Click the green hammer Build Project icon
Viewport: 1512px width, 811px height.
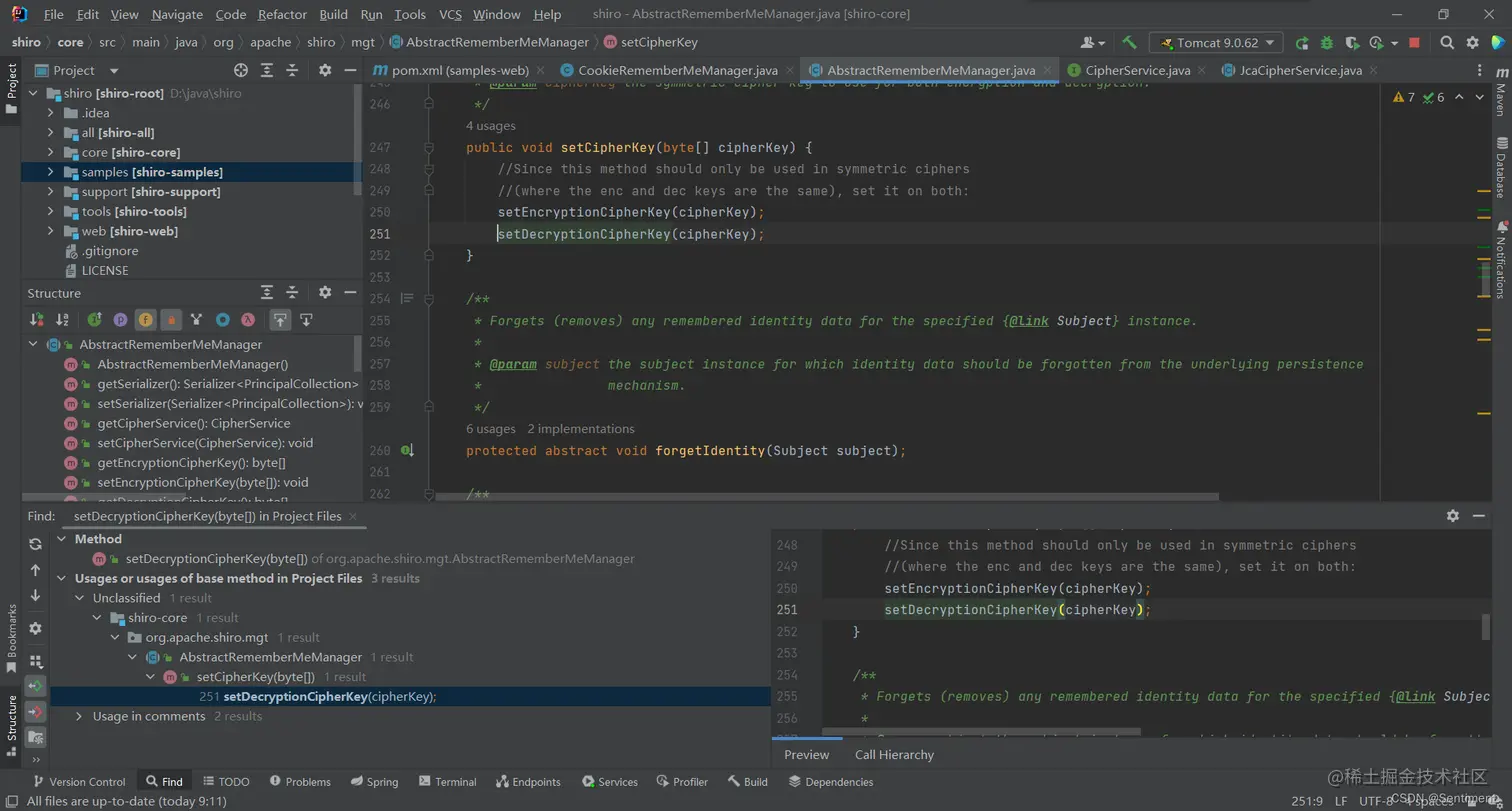pos(1129,43)
